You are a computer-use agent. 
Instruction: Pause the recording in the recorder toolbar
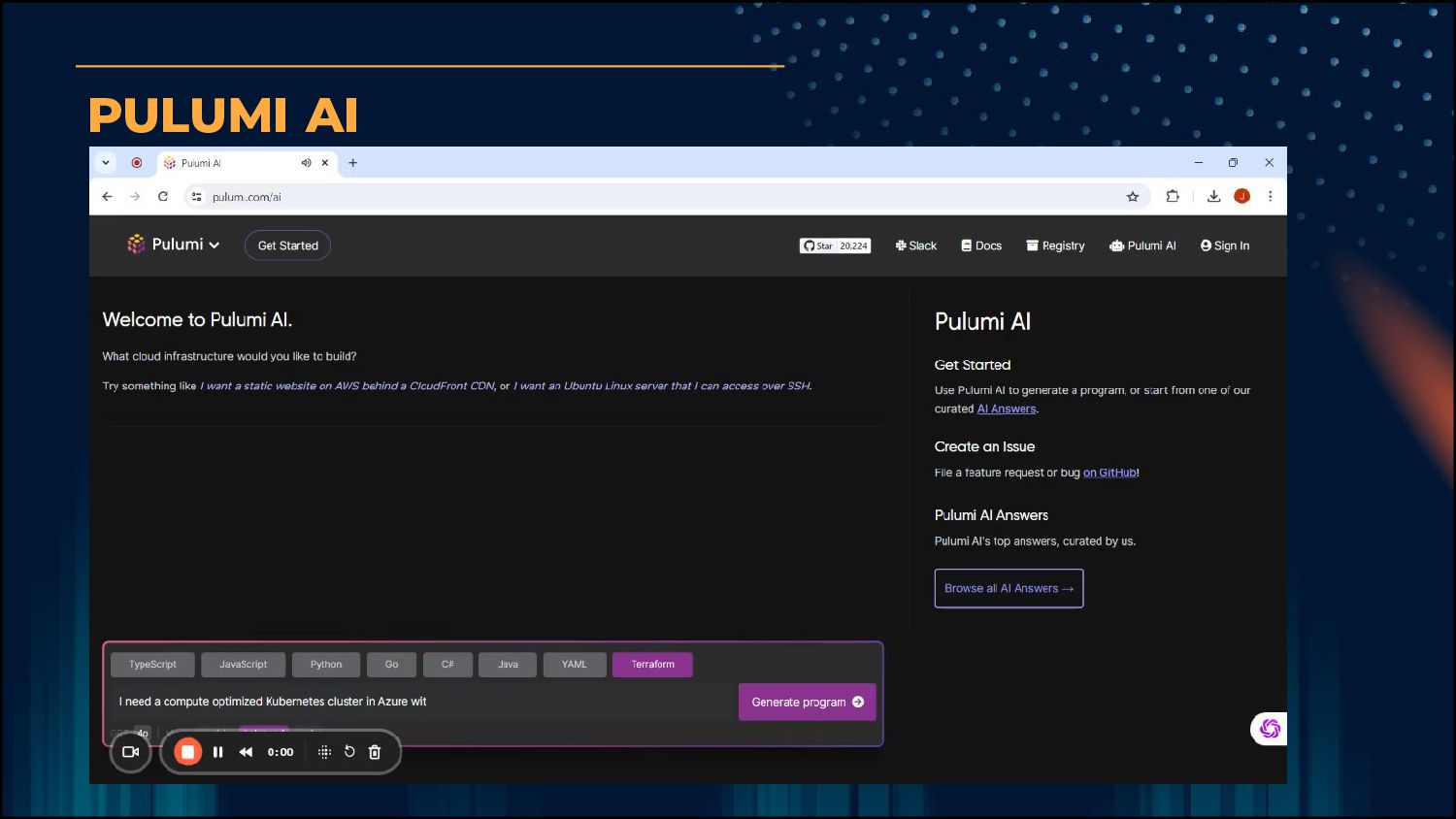217,752
